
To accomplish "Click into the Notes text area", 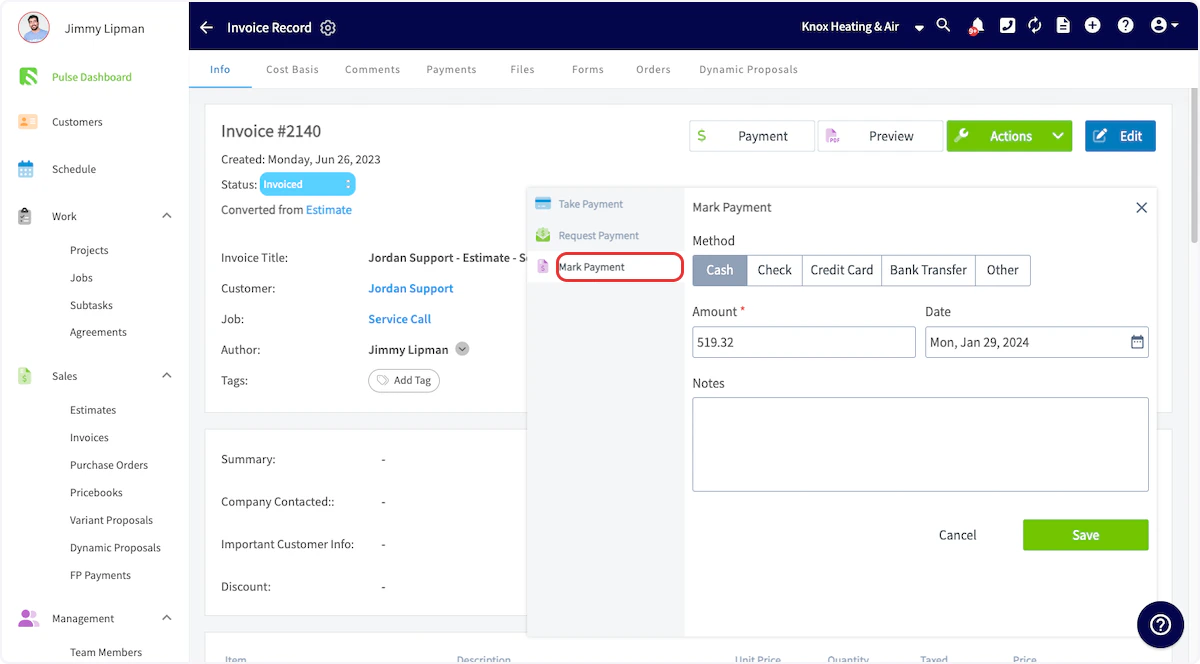I will [920, 444].
